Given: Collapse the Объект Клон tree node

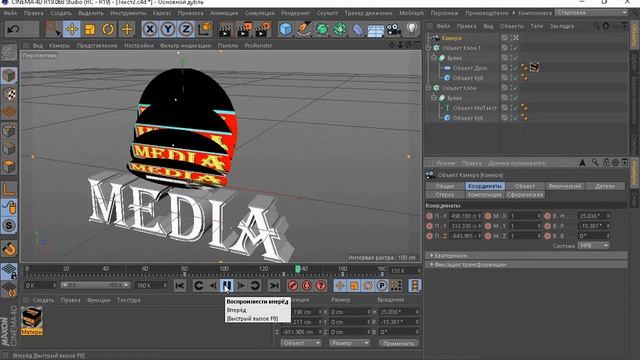Looking at the screenshot, I should click(x=428, y=88).
